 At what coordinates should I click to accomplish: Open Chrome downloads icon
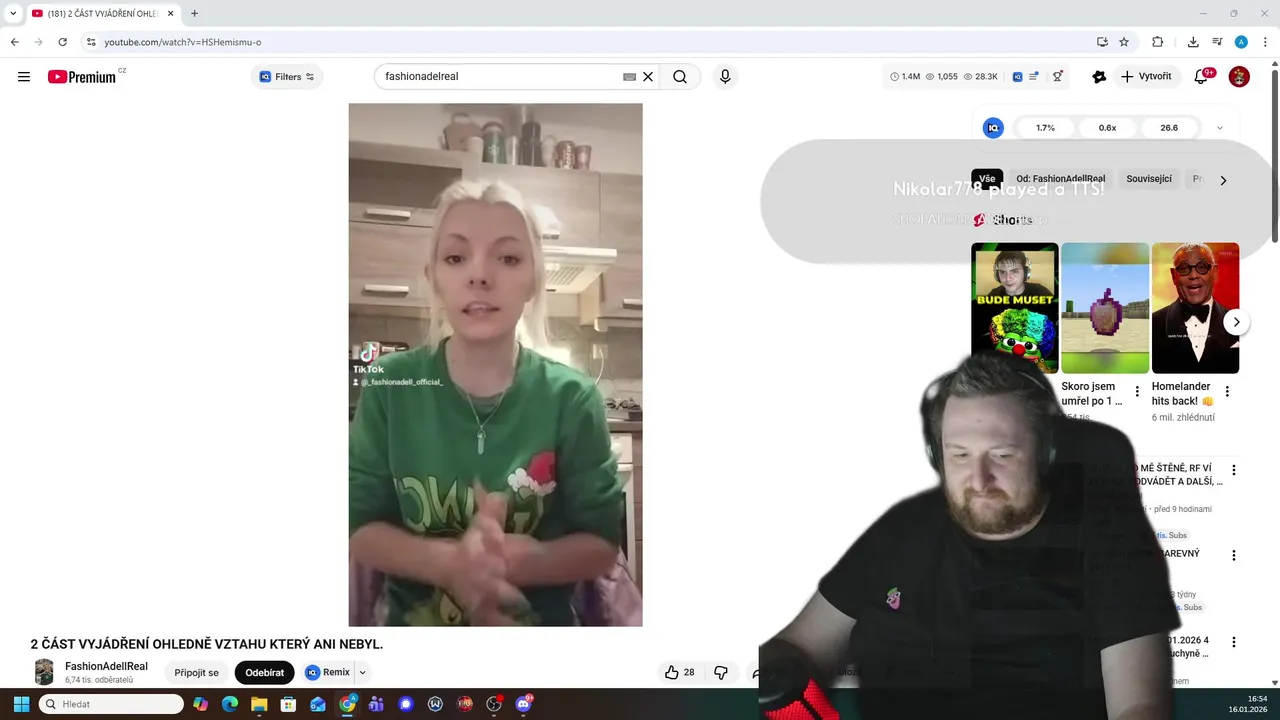pyautogui.click(x=1193, y=42)
